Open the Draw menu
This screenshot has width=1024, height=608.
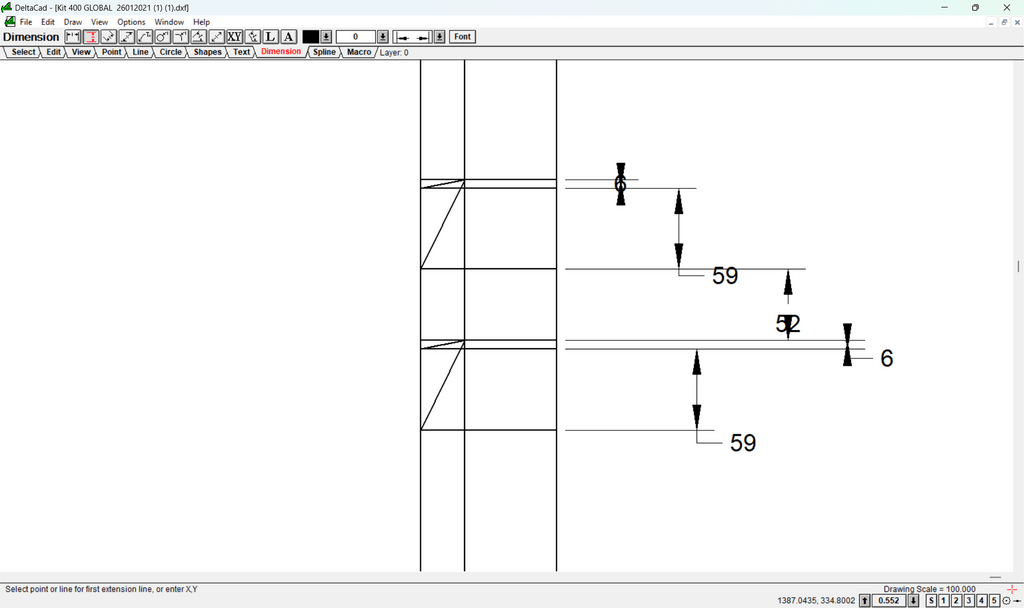[73, 22]
